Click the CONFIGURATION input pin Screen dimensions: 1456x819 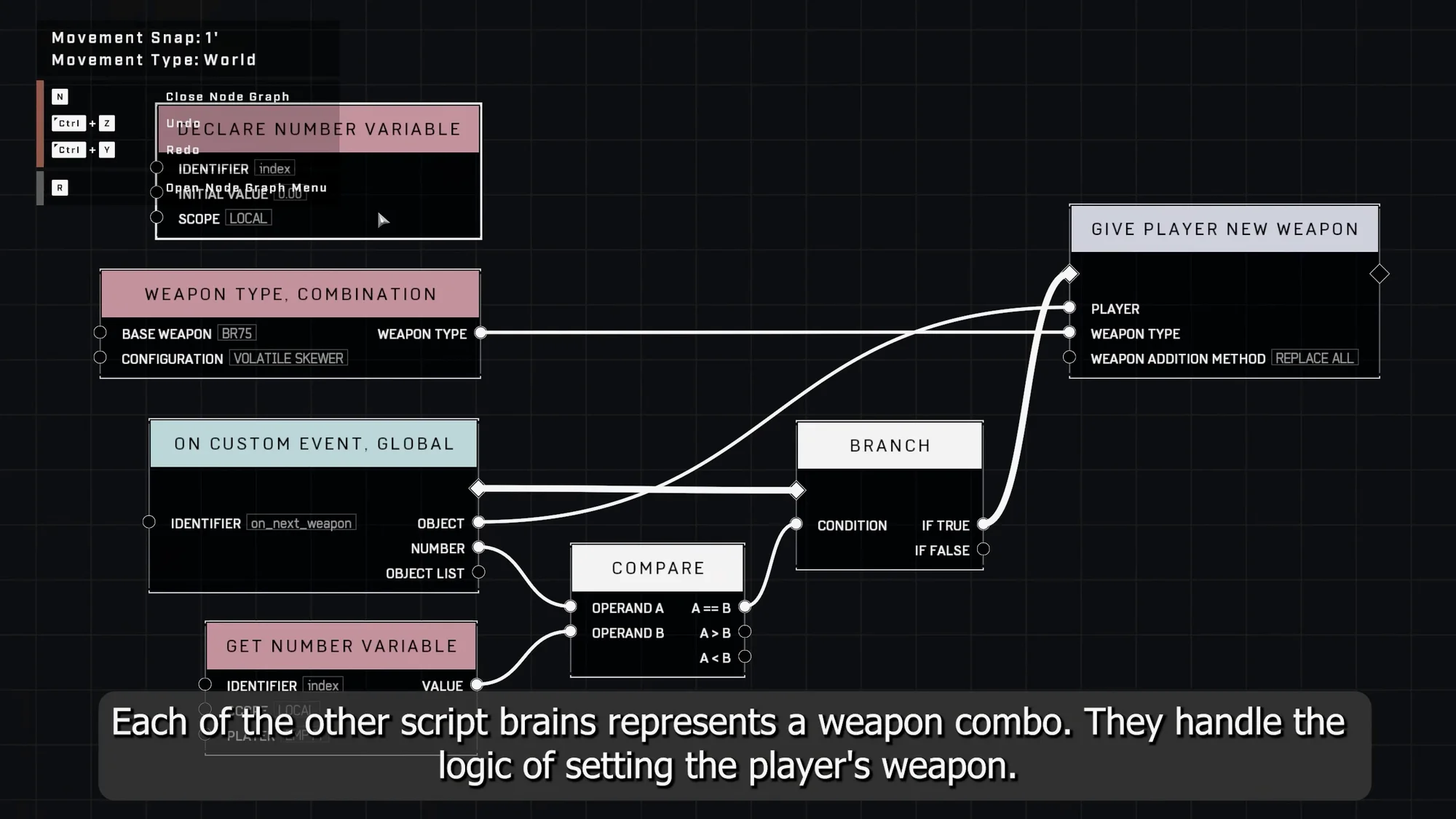[x=100, y=357]
